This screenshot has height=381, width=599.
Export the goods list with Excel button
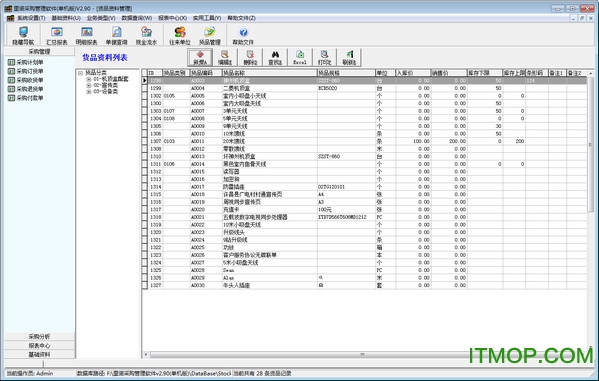(300, 57)
